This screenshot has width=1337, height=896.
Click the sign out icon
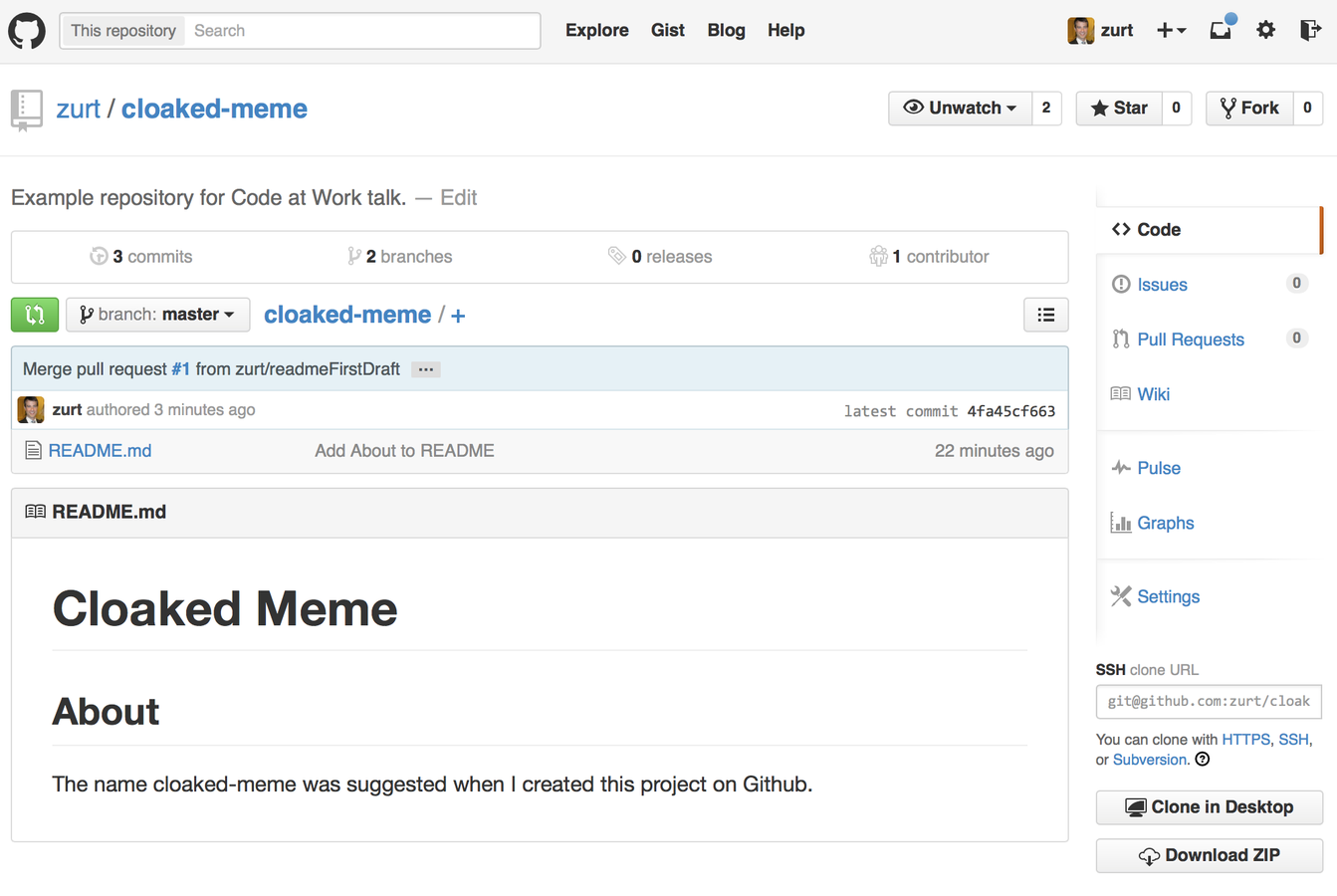[x=1310, y=30]
